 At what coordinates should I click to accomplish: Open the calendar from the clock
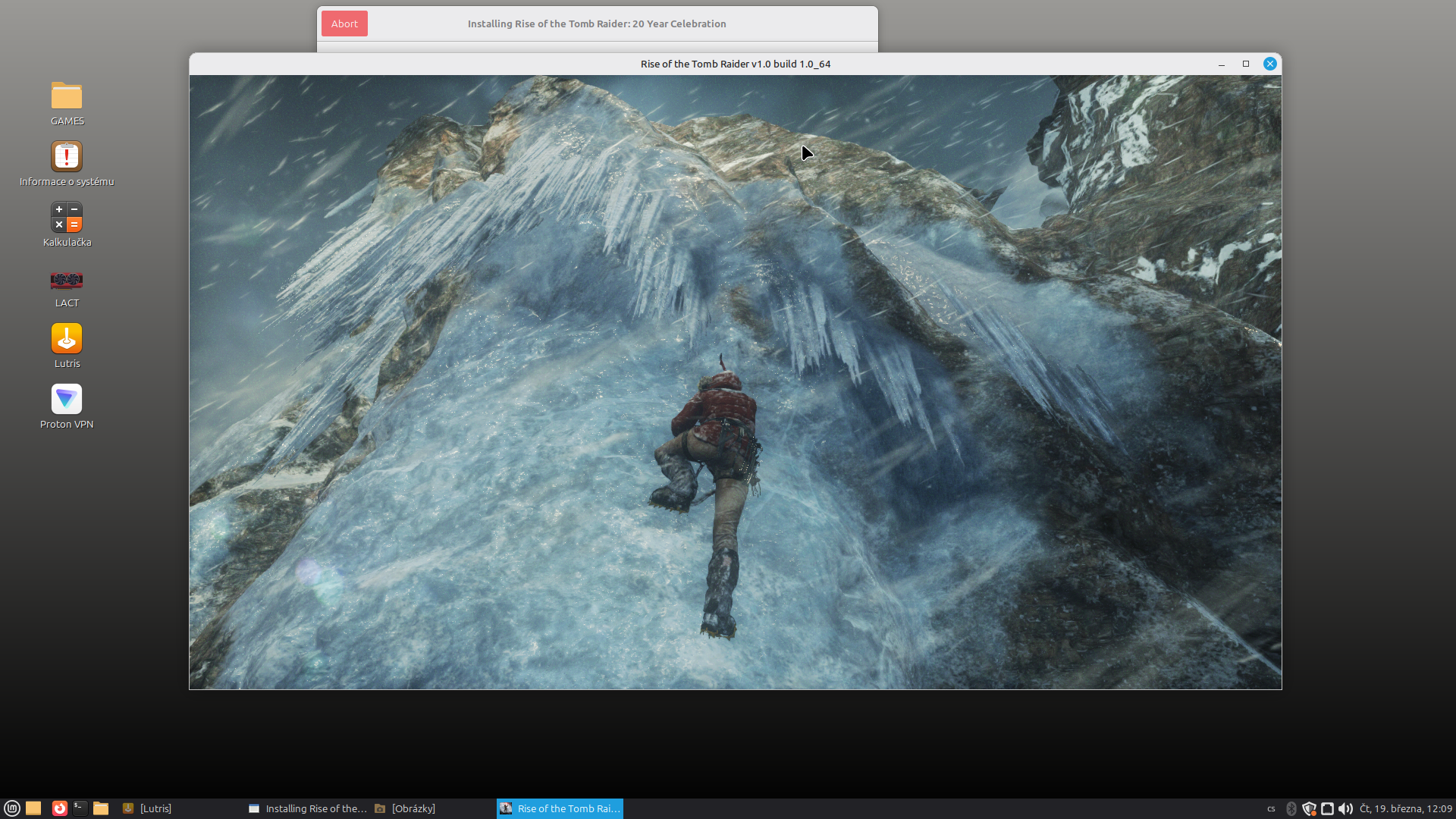point(1405,808)
